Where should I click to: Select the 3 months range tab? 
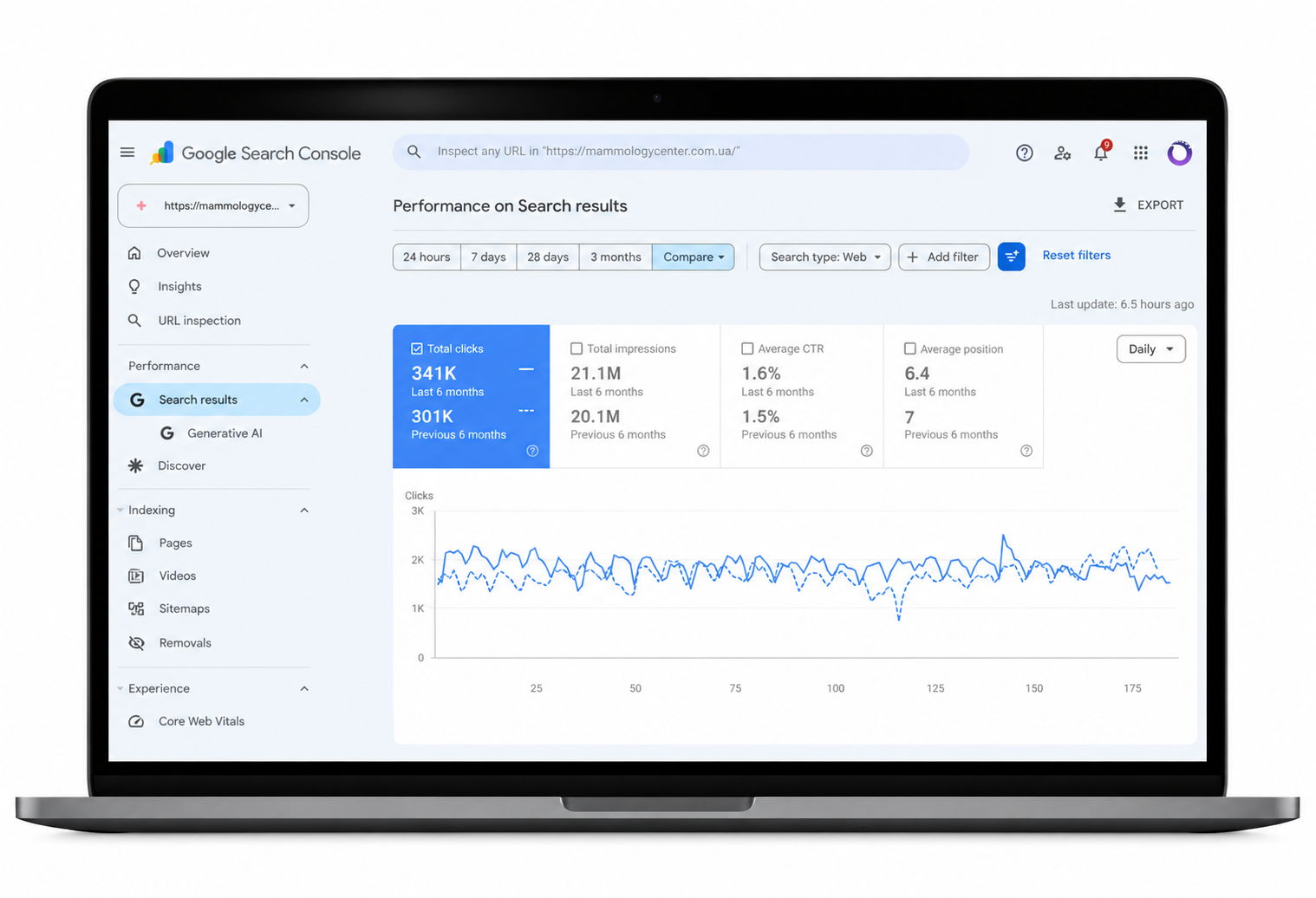[x=616, y=257]
